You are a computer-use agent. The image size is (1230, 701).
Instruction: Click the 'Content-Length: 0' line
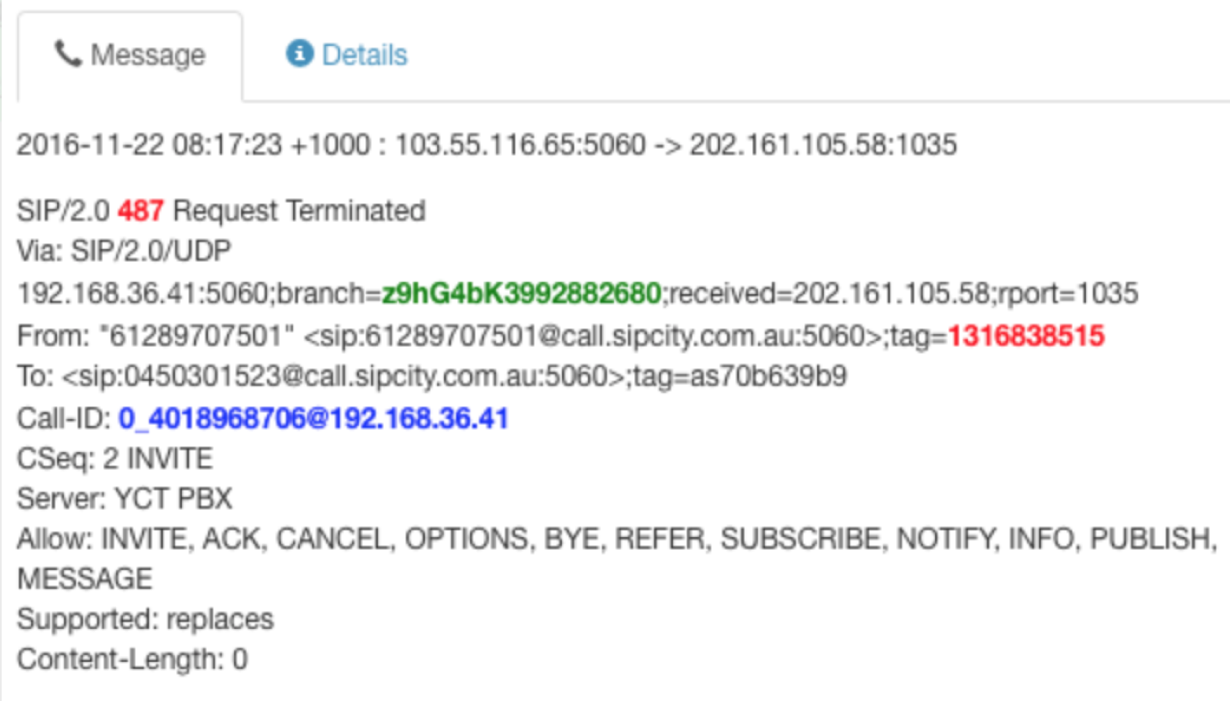coord(132,660)
